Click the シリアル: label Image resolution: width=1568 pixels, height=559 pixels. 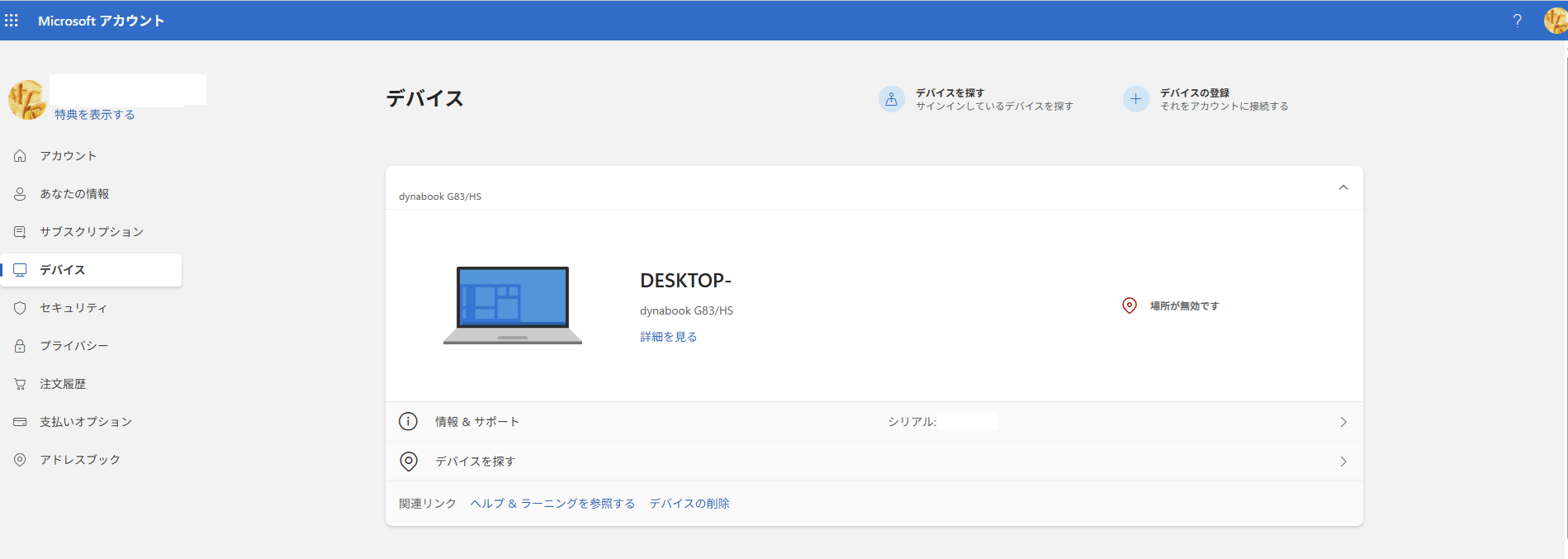point(912,422)
